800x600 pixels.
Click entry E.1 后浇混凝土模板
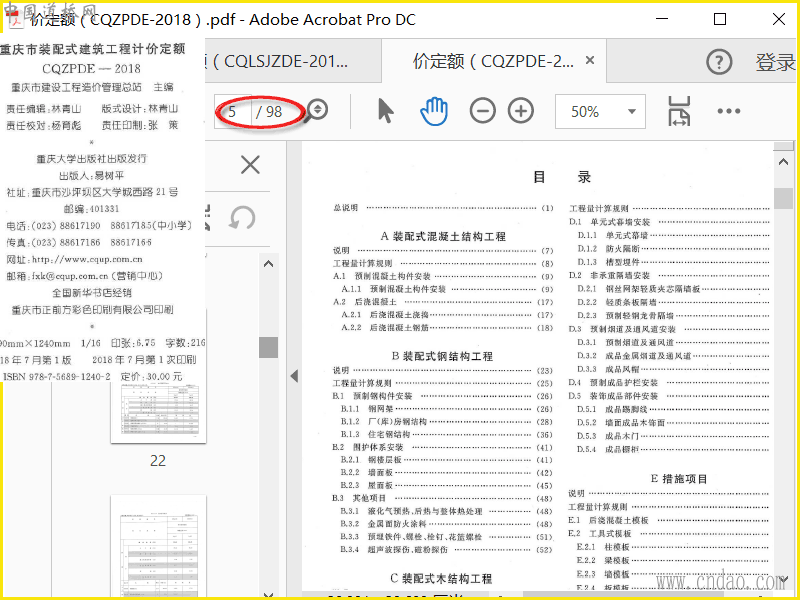[669, 520]
